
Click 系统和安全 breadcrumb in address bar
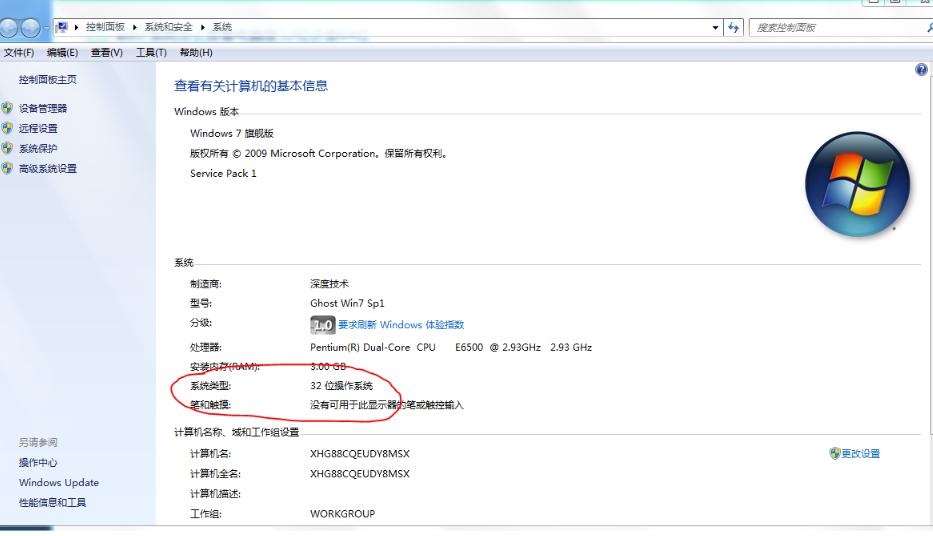point(168,27)
